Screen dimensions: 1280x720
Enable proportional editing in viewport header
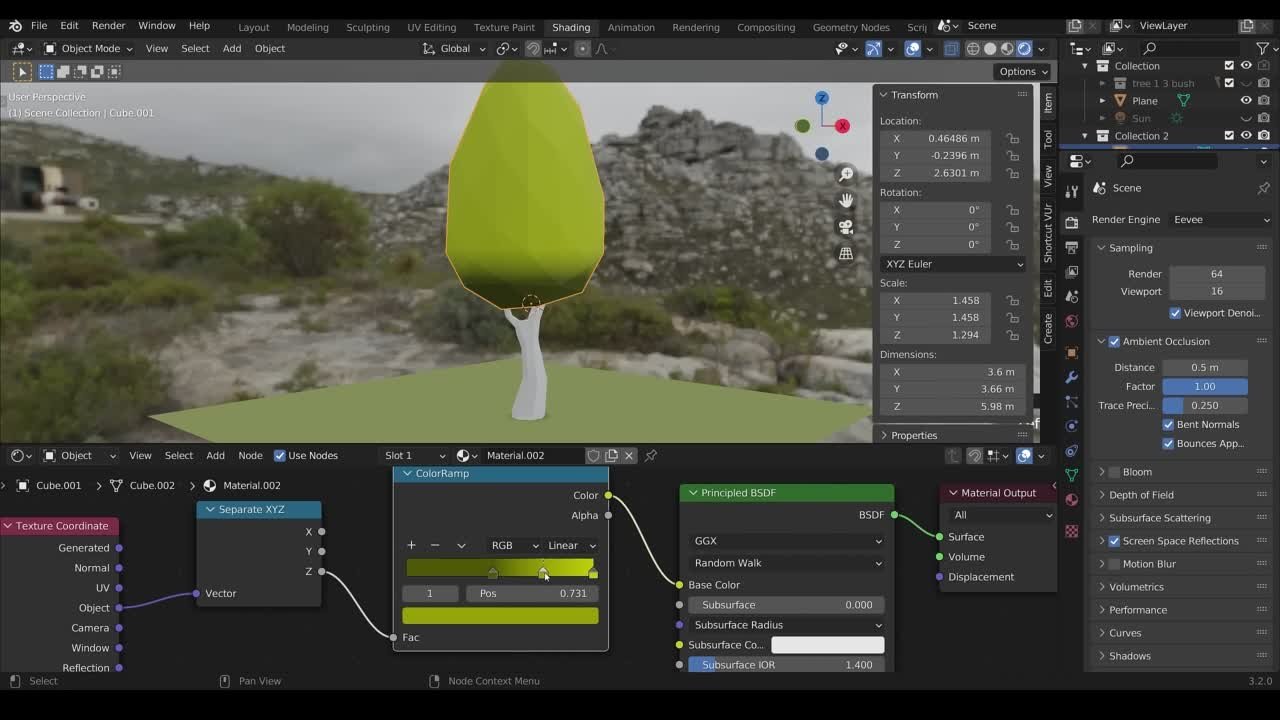pos(582,48)
